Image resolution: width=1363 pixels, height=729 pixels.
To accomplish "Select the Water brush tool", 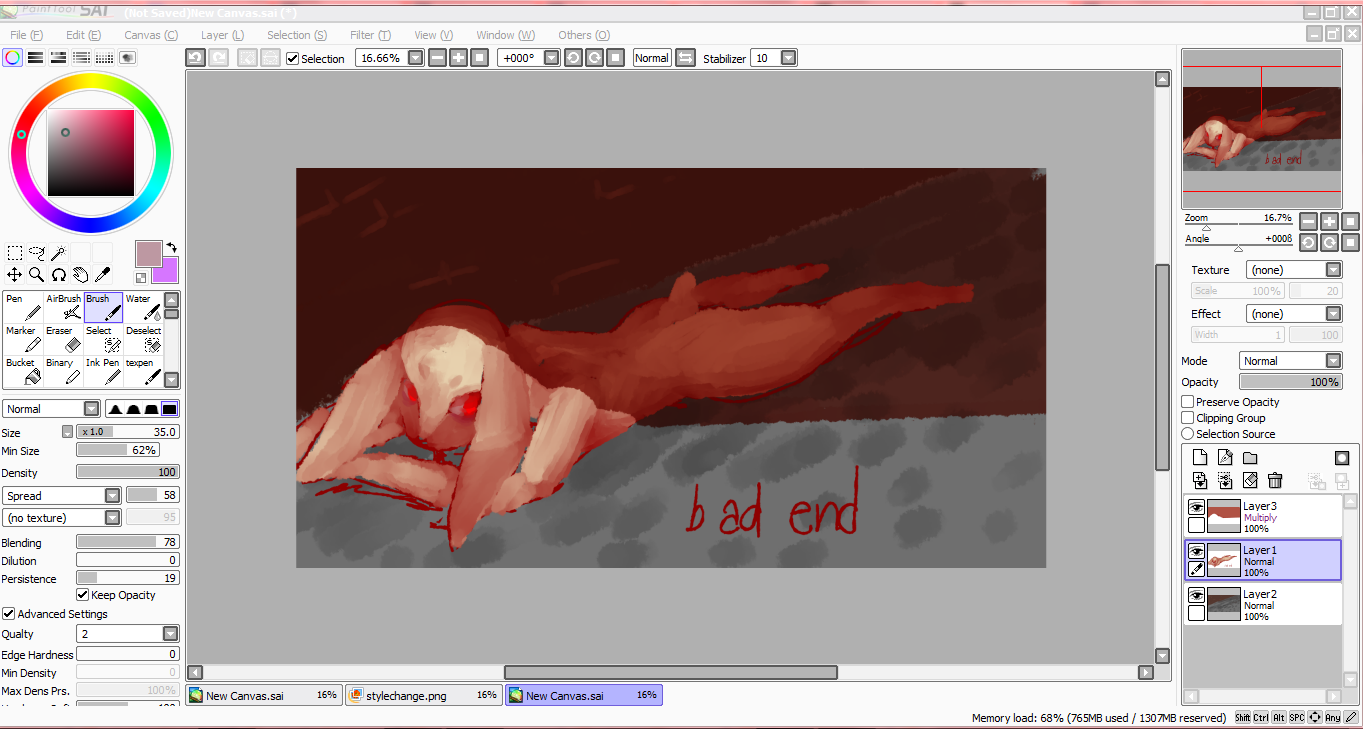I will (x=143, y=307).
